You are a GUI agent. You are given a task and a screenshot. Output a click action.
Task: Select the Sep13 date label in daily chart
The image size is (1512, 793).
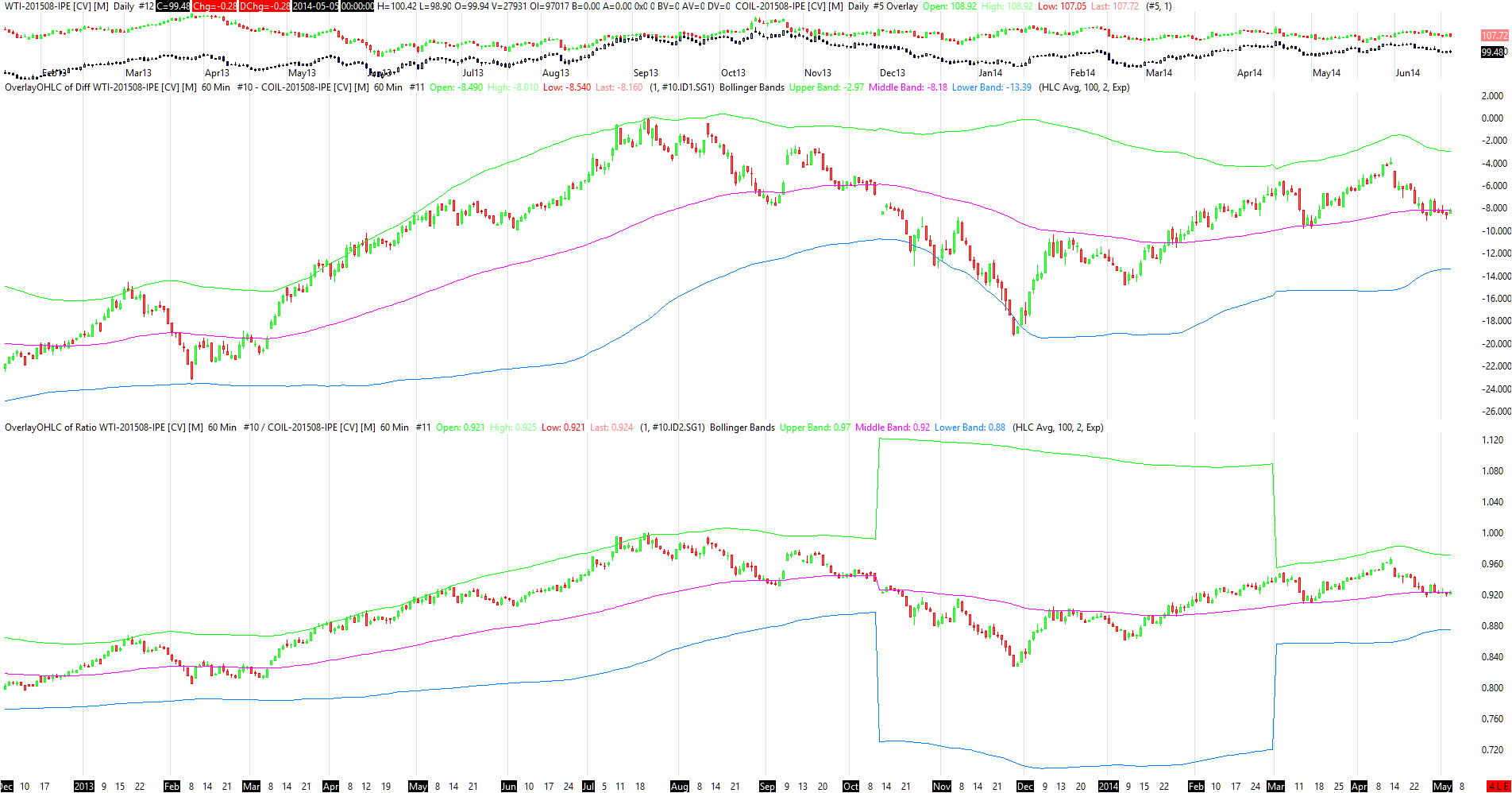click(646, 73)
